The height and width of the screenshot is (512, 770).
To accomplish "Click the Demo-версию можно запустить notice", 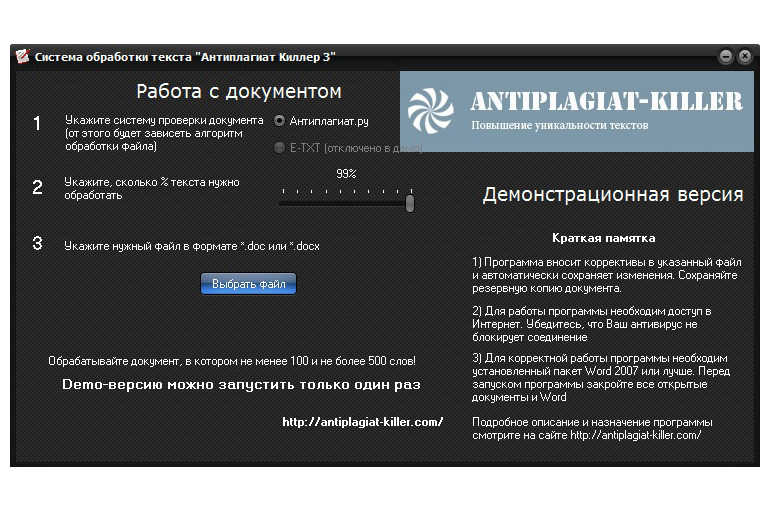I will pos(241,384).
